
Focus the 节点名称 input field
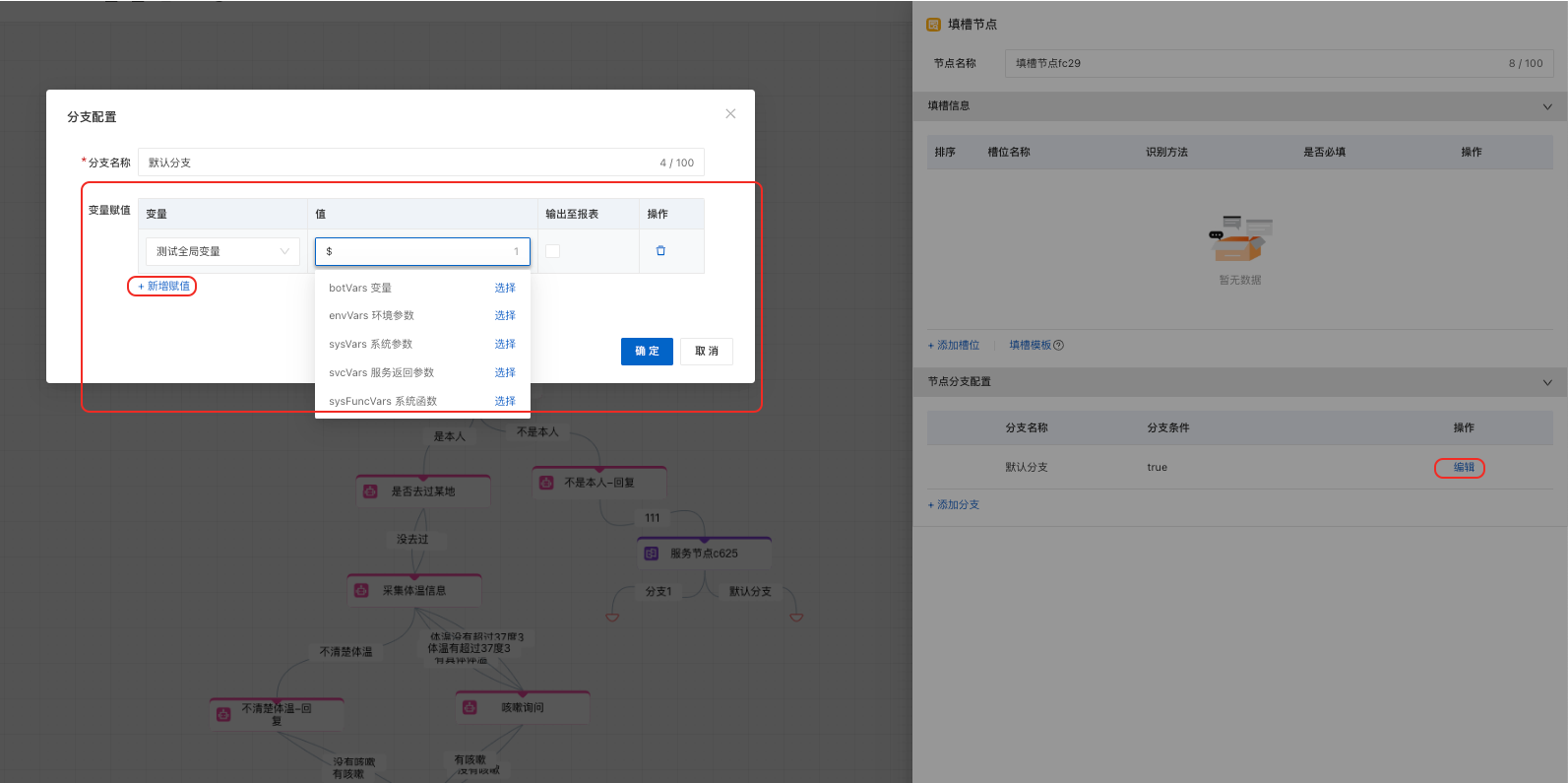(x=1279, y=63)
